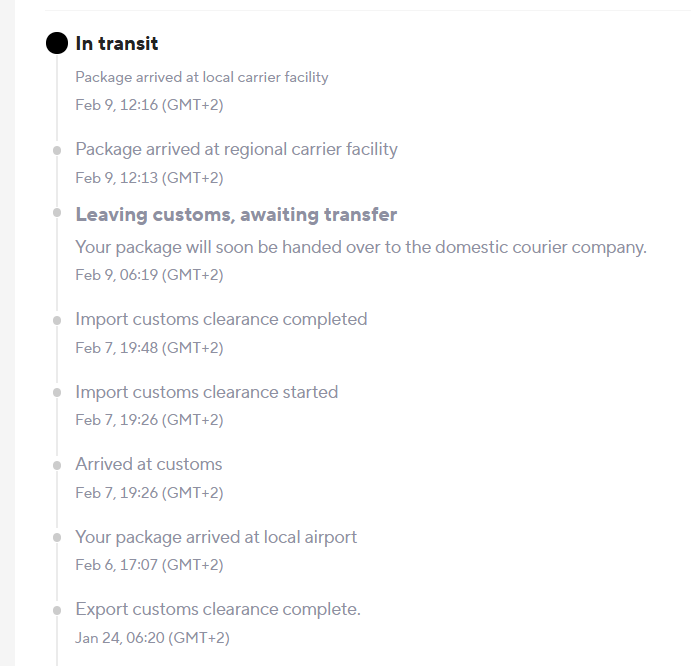Click the arrived at local airport dot
This screenshot has width=691, height=666.
pyautogui.click(x=57, y=538)
